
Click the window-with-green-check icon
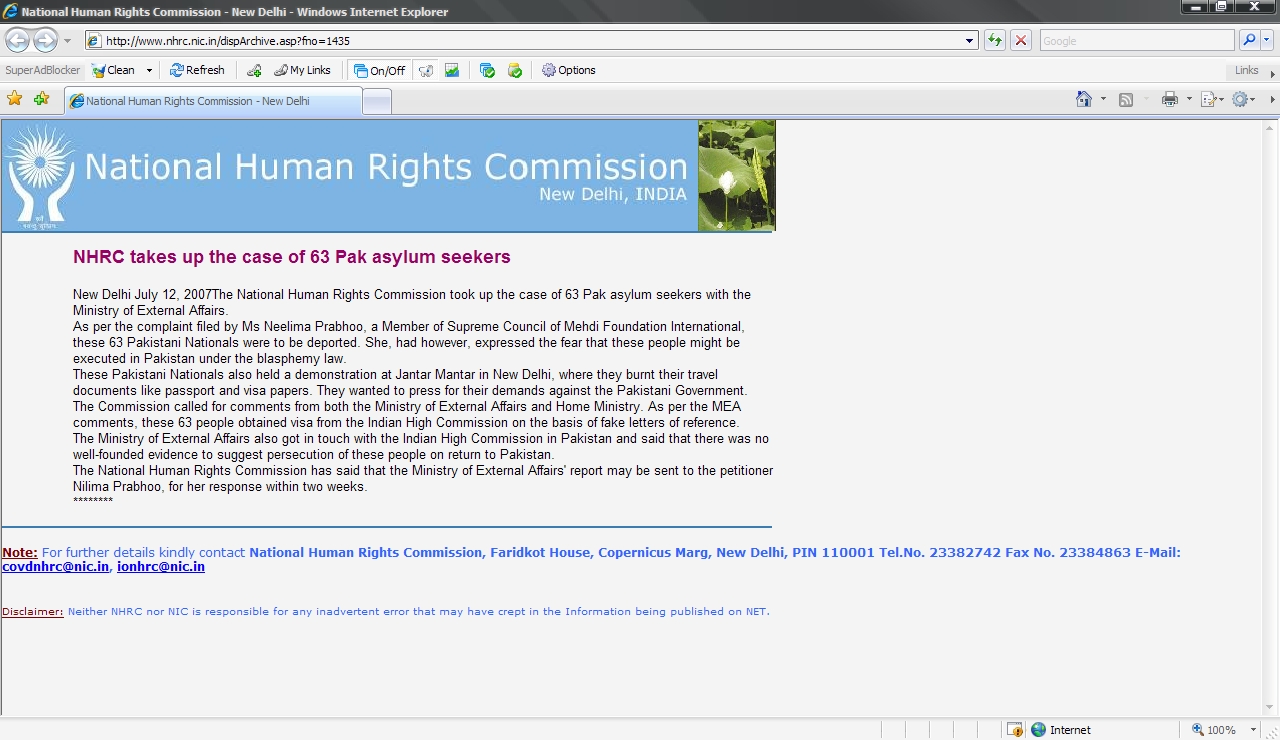pyautogui.click(x=487, y=70)
